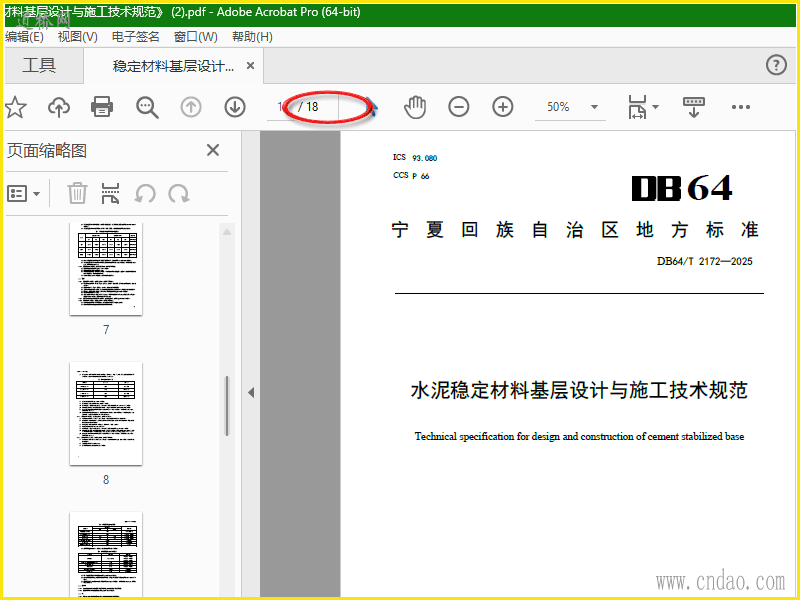Open Help question mark icon

776,65
